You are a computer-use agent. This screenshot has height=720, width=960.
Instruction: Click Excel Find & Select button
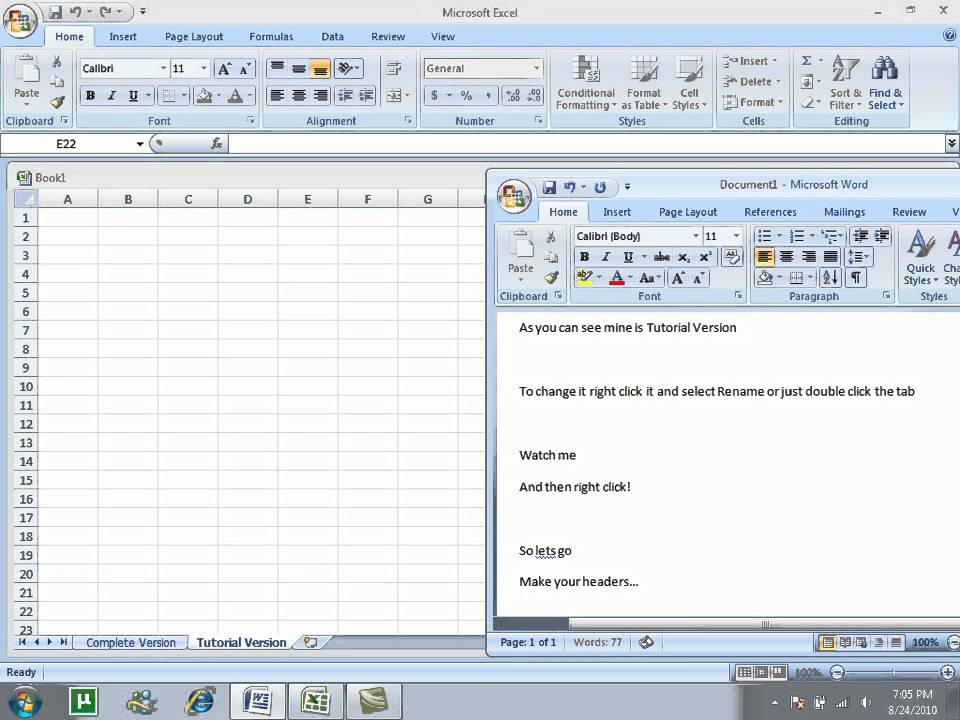point(885,82)
